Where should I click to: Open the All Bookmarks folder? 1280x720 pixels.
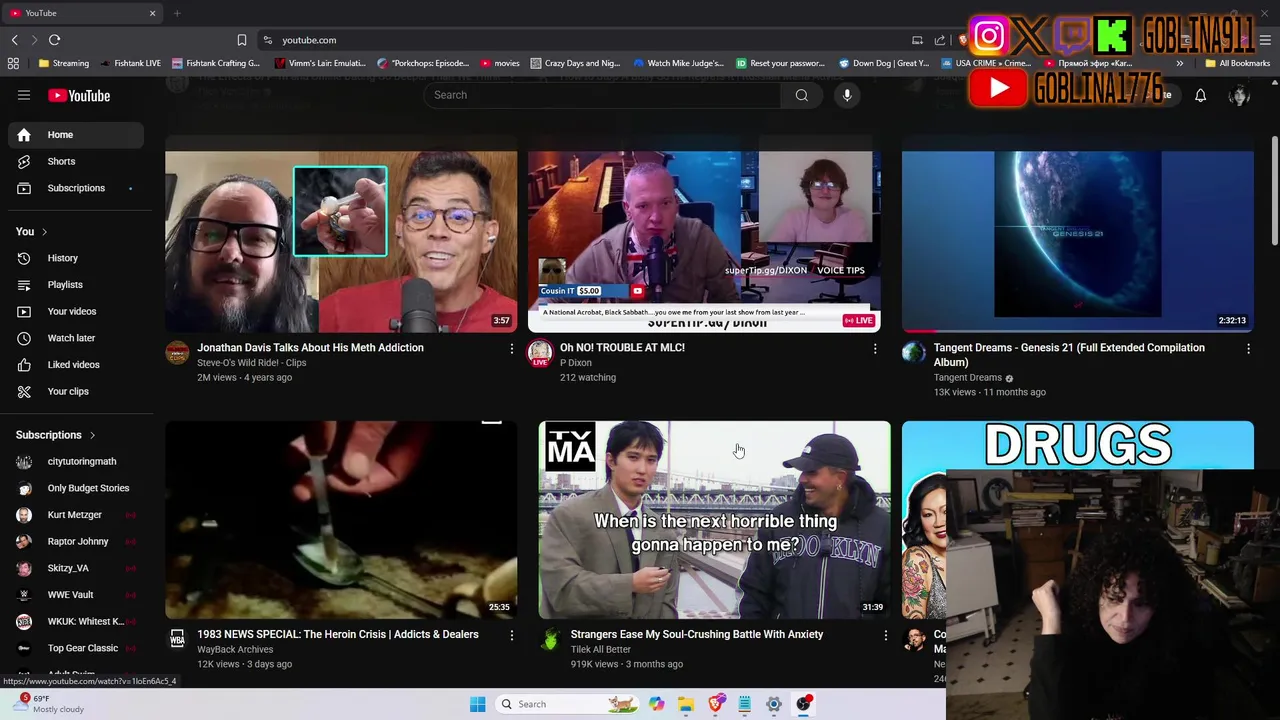click(x=1237, y=63)
